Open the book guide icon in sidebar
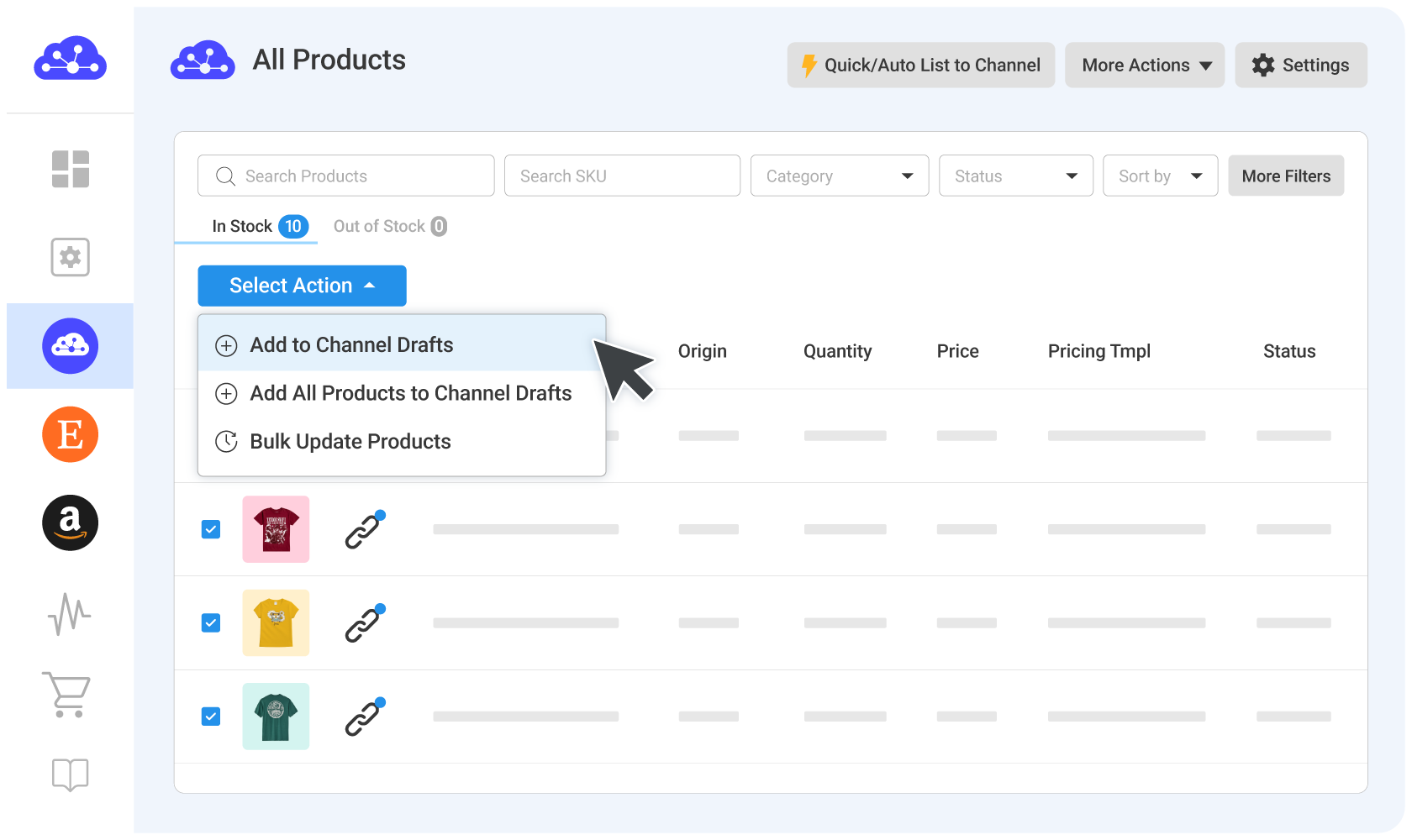 point(70,774)
